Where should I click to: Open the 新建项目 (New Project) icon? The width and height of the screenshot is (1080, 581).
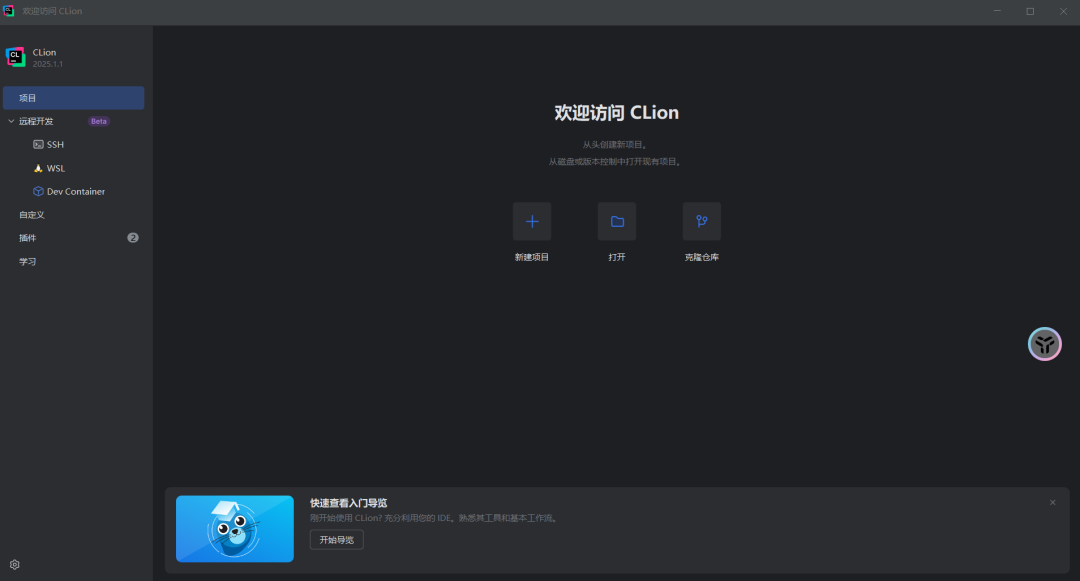pyautogui.click(x=532, y=221)
